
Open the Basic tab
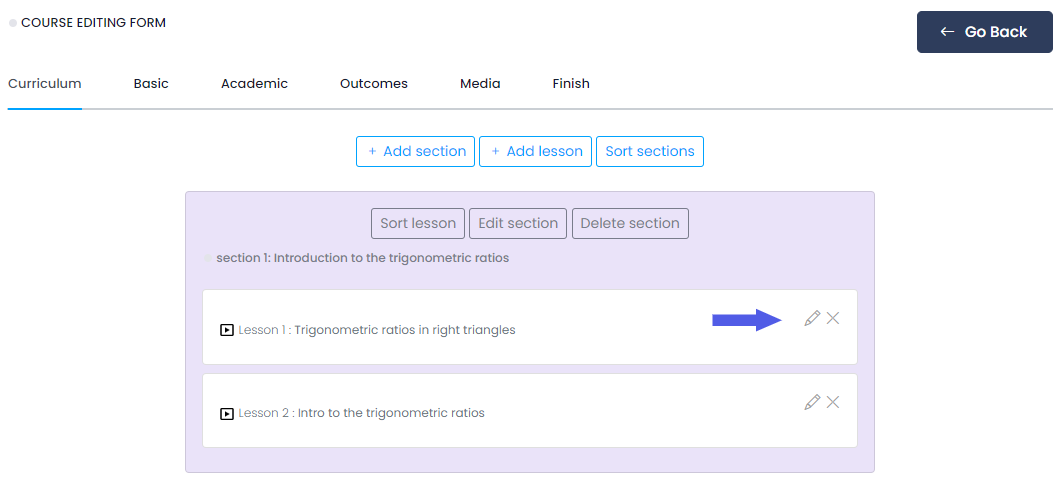151,84
